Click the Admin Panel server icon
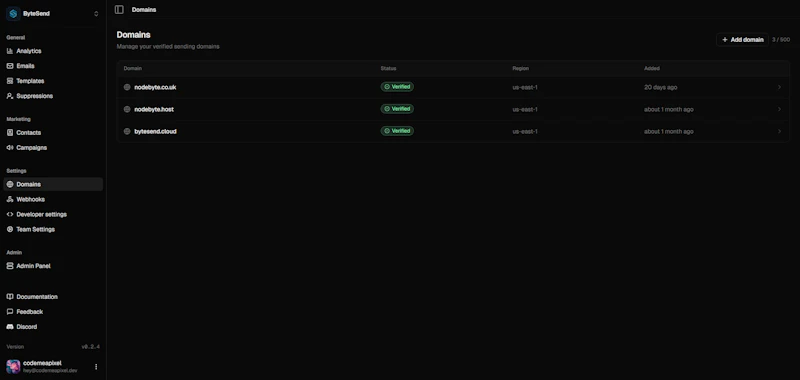The height and width of the screenshot is (380, 800). tap(10, 266)
